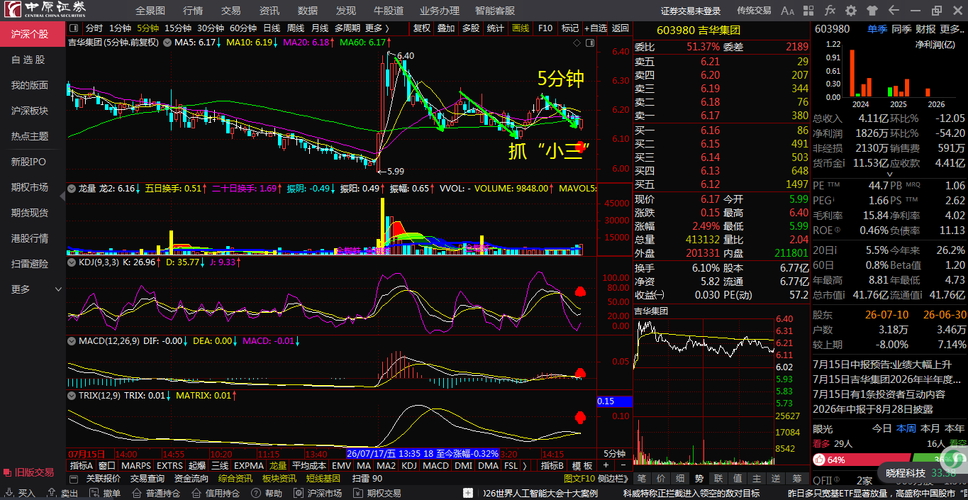The height and width of the screenshot is (500, 968).
Task: Select MACD indicator tab
Action: pyautogui.click(x=436, y=465)
